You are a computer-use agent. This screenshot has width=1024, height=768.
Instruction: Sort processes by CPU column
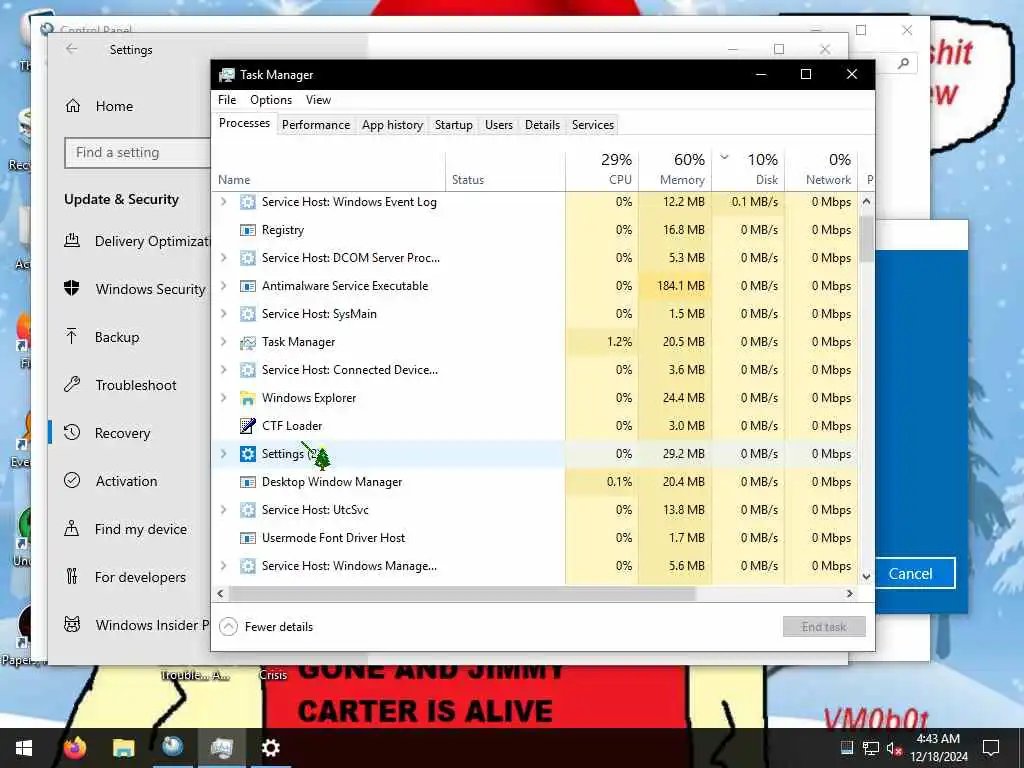click(602, 170)
